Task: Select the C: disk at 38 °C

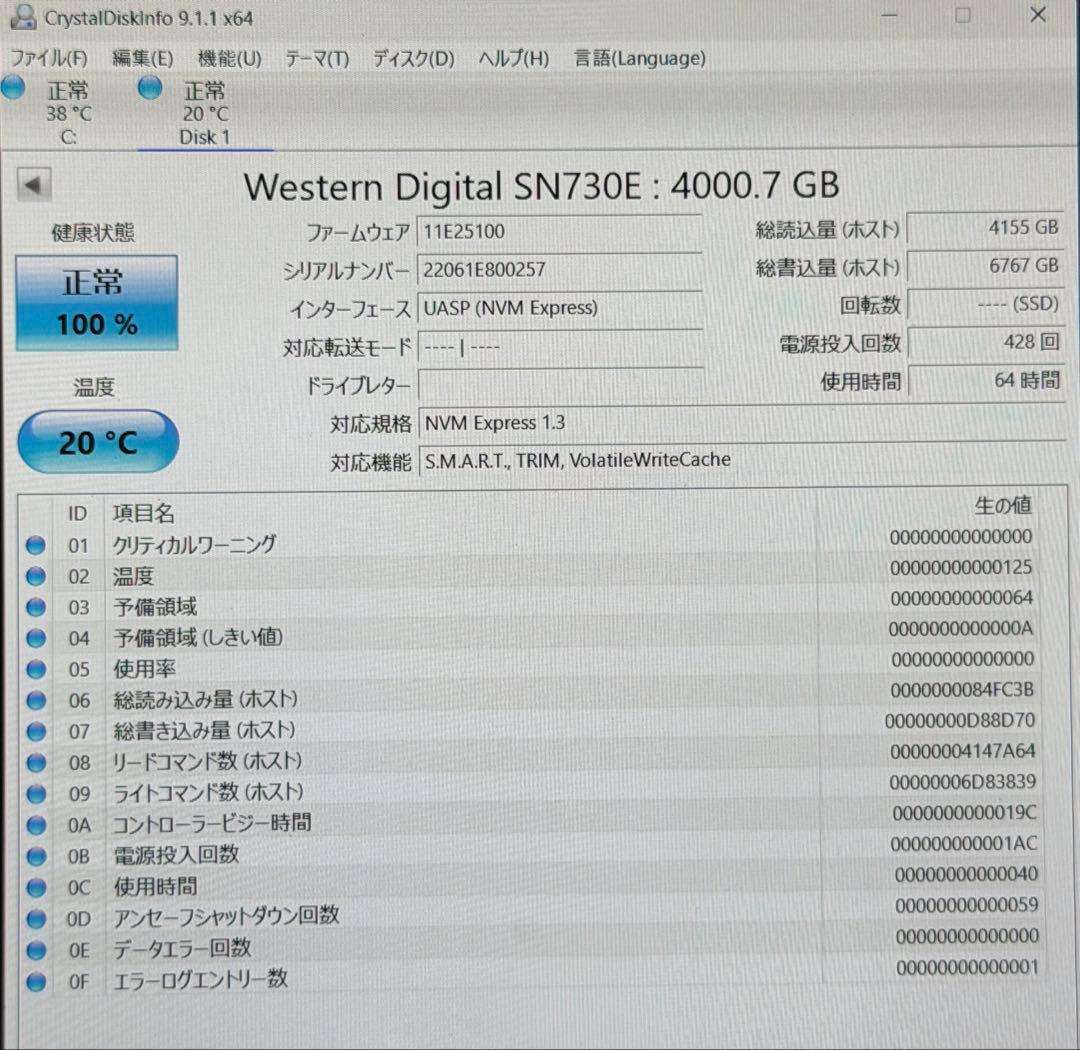Action: pos(68,113)
